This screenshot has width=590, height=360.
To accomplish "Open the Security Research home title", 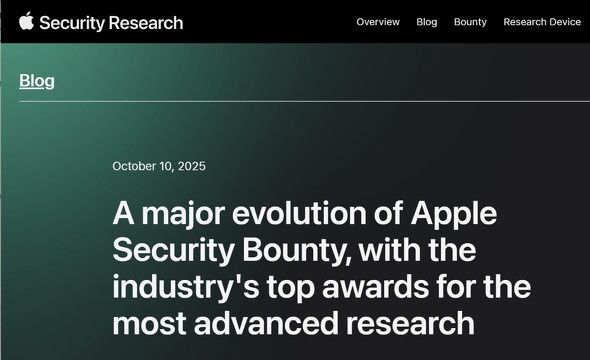I will [x=111, y=23].
